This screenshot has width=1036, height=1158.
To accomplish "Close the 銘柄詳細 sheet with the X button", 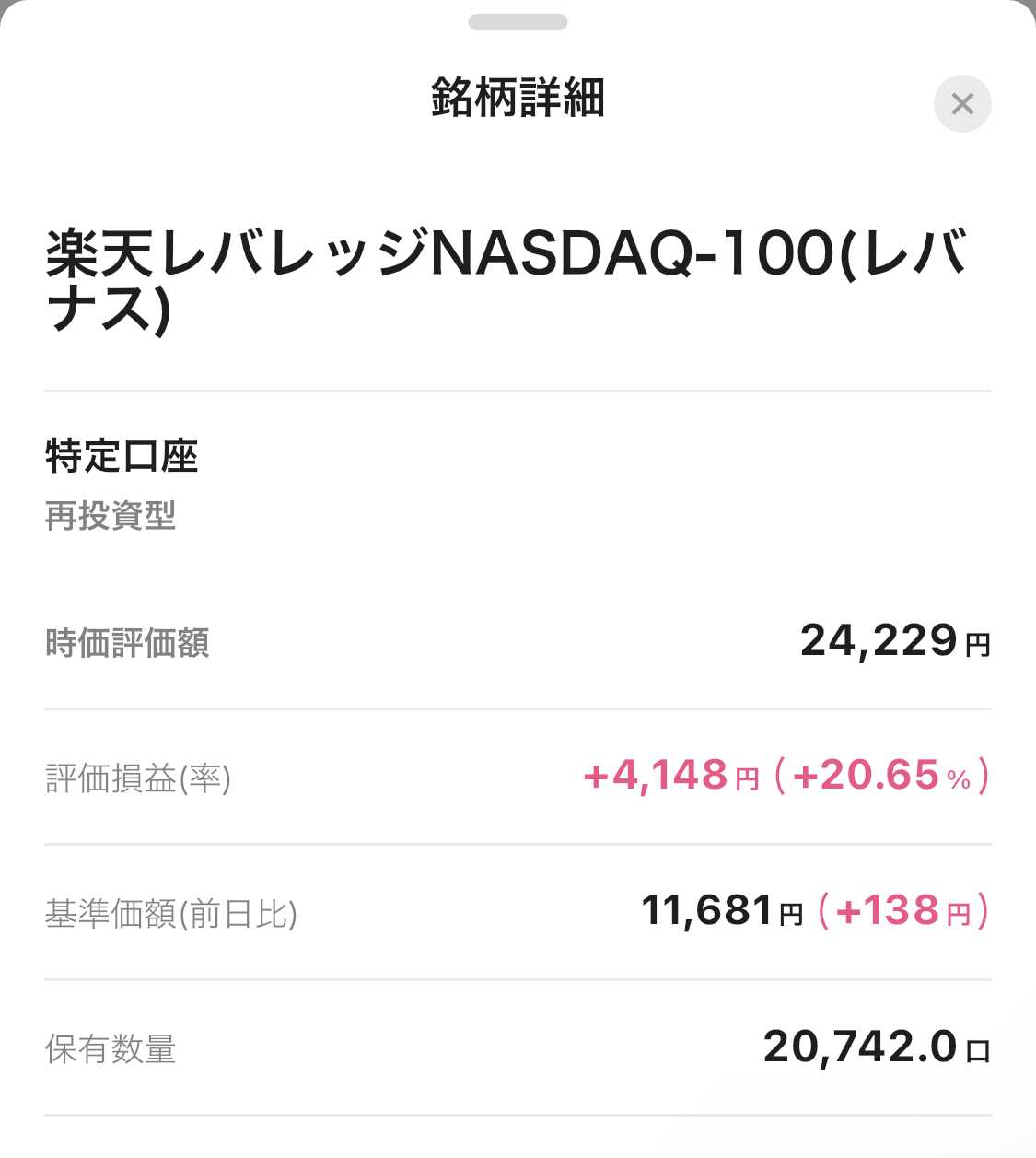I will pos(962,103).
